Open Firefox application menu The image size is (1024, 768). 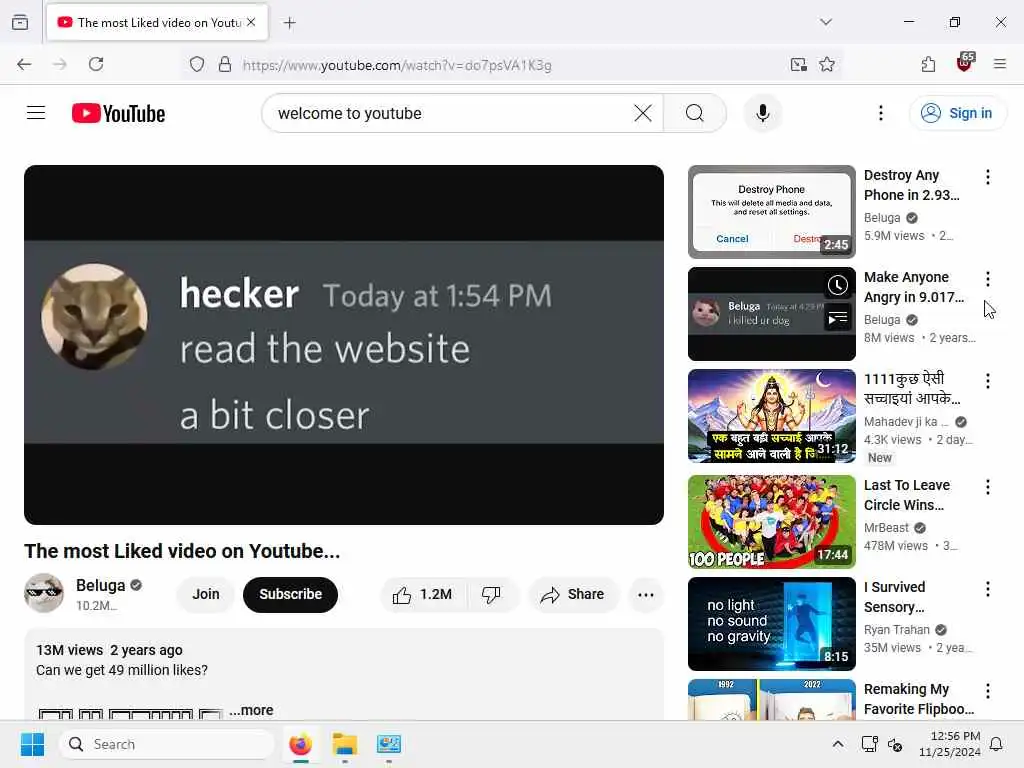[1000, 64]
